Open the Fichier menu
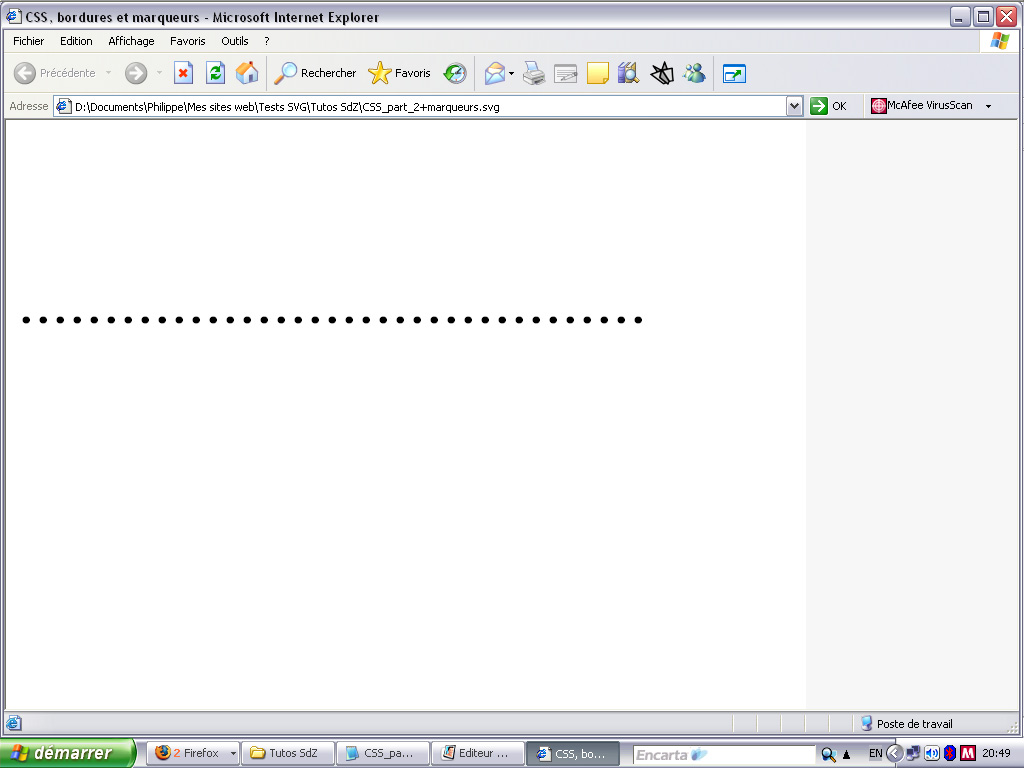Screen dimensions: 1024x768 29,41
